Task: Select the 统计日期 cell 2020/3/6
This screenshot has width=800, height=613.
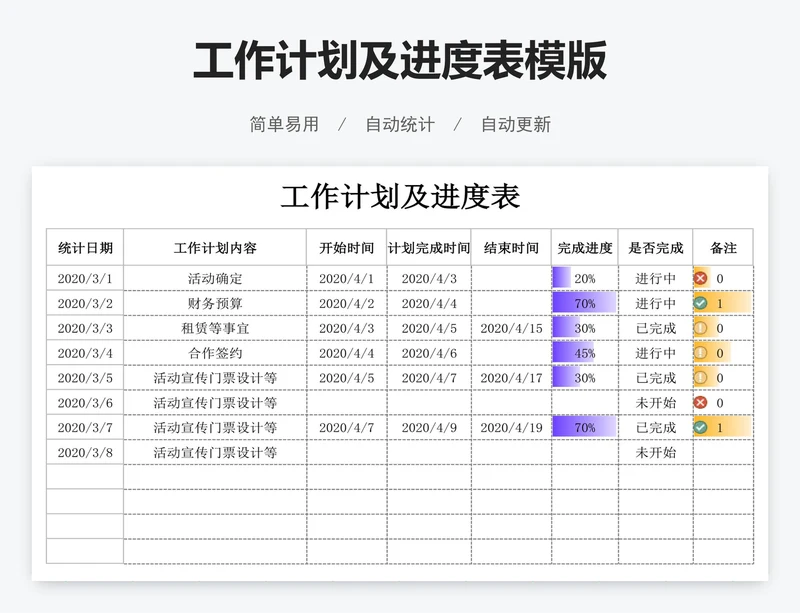Action: click(x=85, y=403)
